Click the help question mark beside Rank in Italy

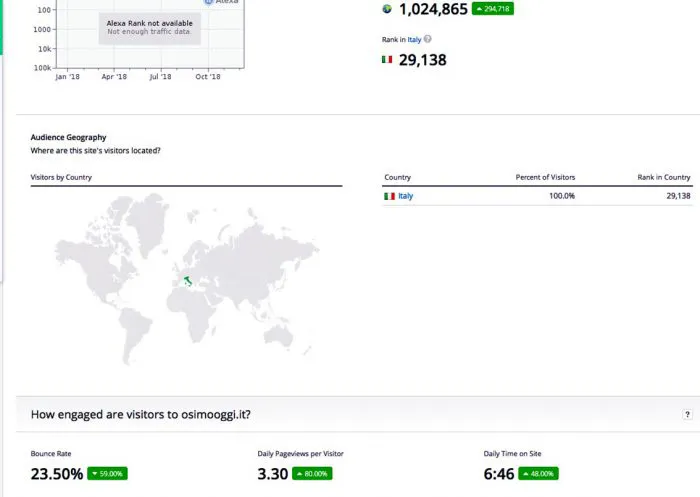[427, 39]
